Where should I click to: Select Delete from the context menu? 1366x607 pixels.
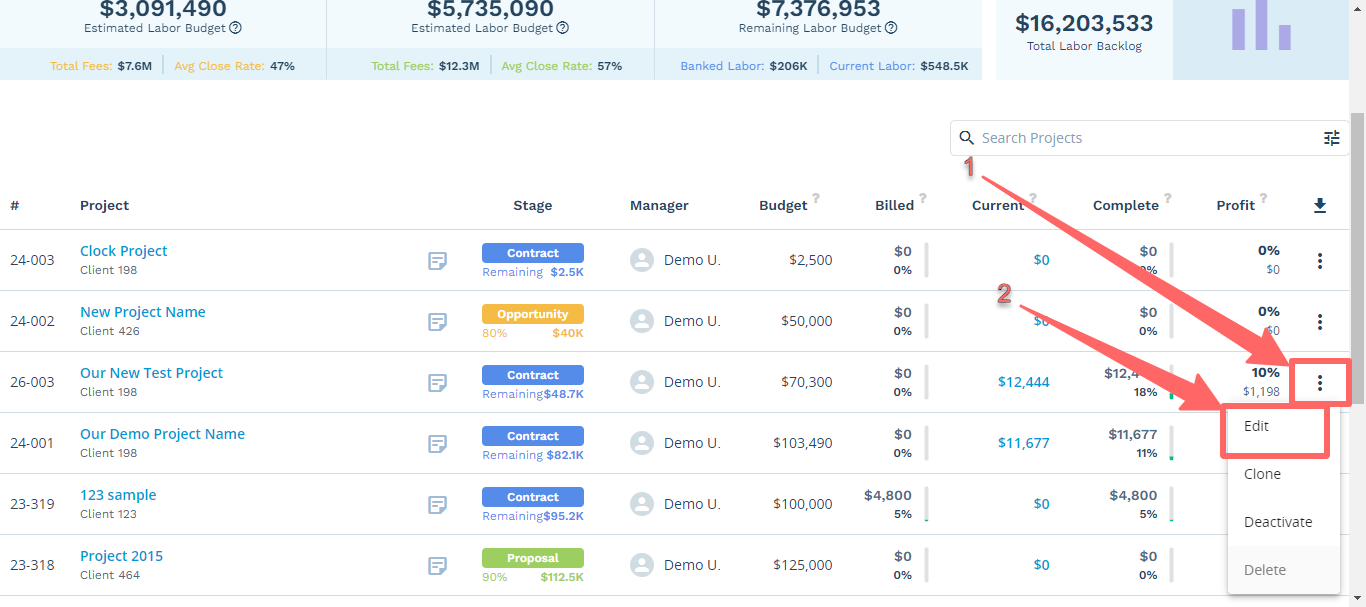[x=1284, y=570]
